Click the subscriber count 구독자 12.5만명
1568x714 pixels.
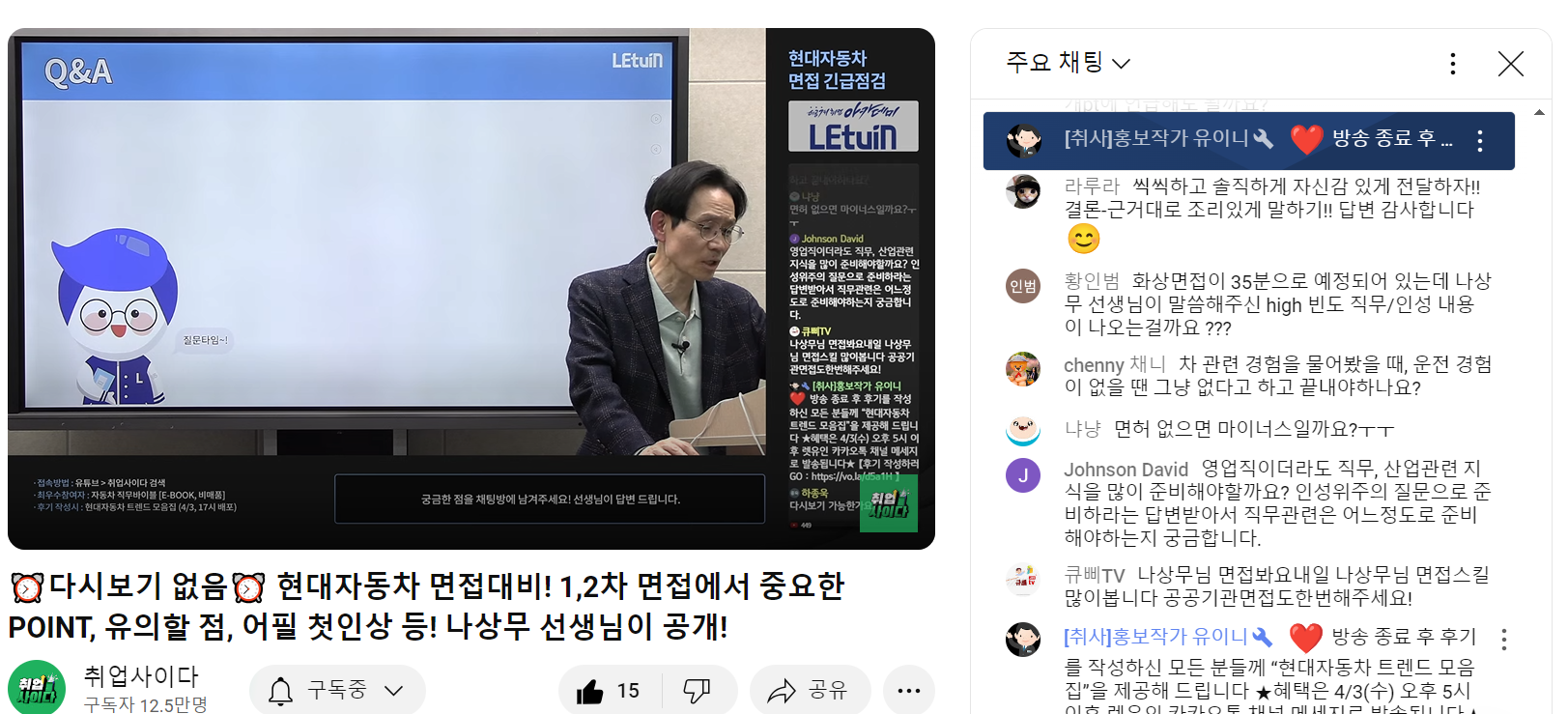coord(146,705)
